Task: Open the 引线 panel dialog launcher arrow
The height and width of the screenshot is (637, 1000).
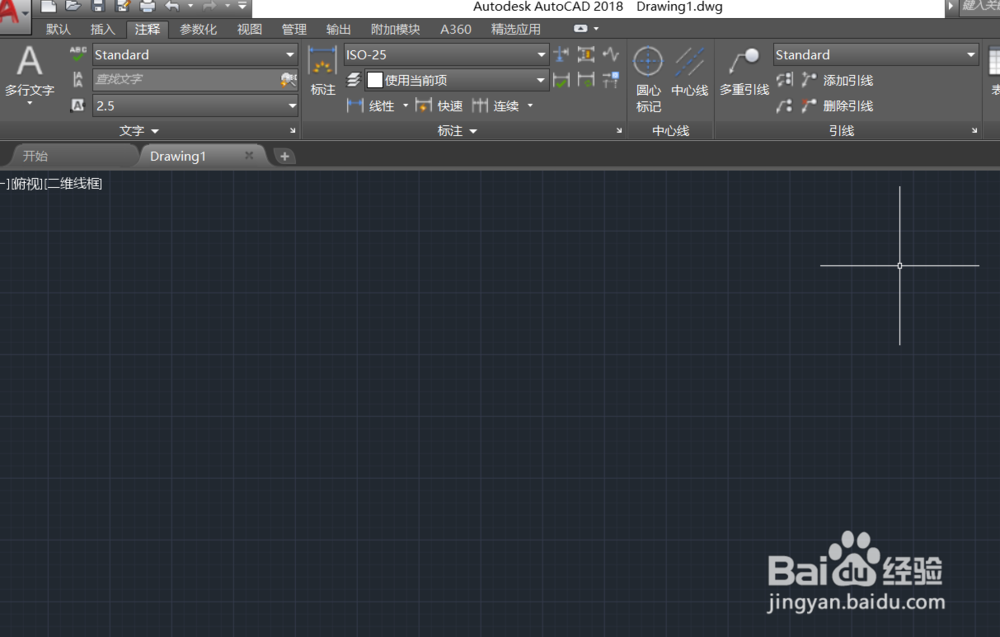Action: 974,131
